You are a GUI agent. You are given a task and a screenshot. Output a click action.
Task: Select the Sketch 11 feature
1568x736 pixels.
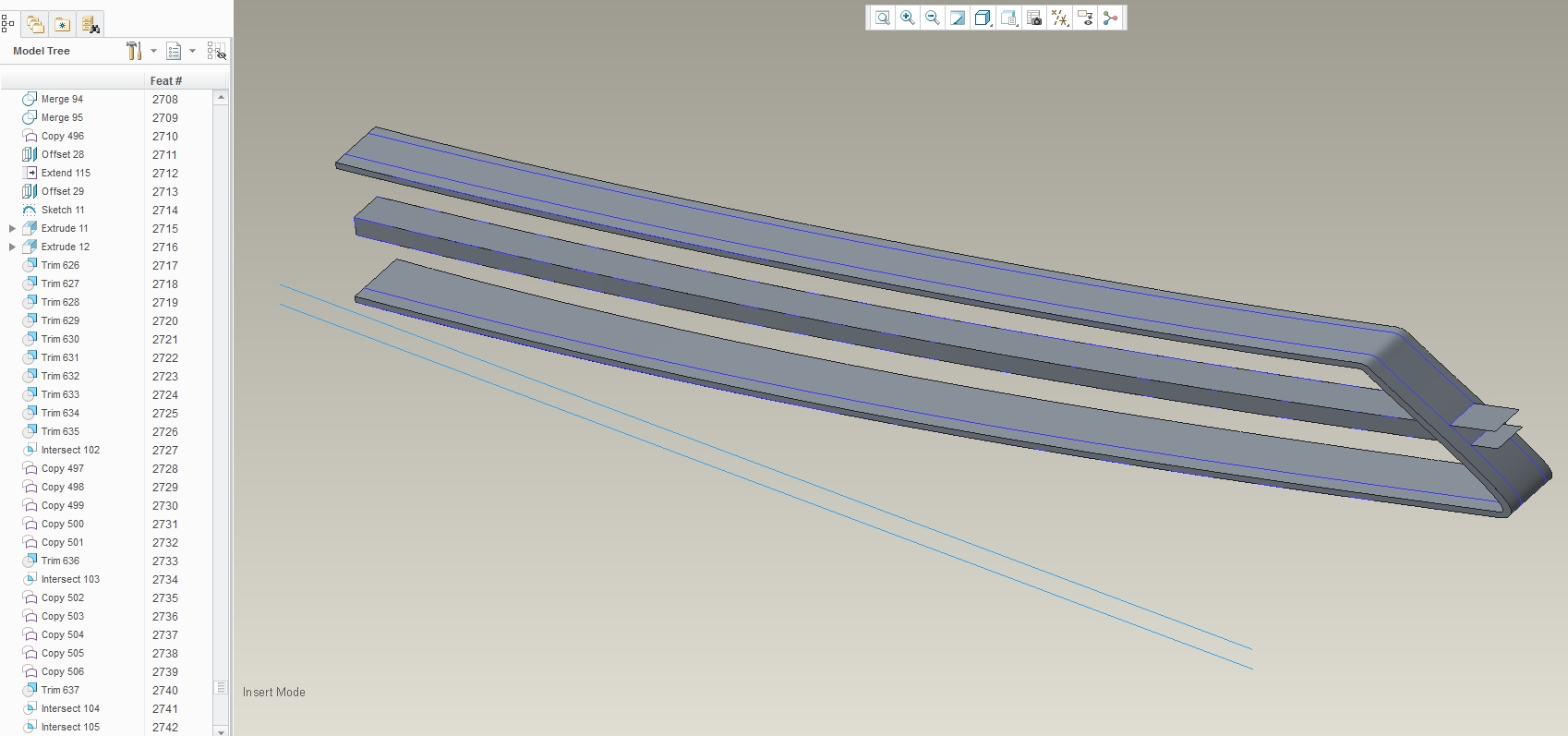62,210
